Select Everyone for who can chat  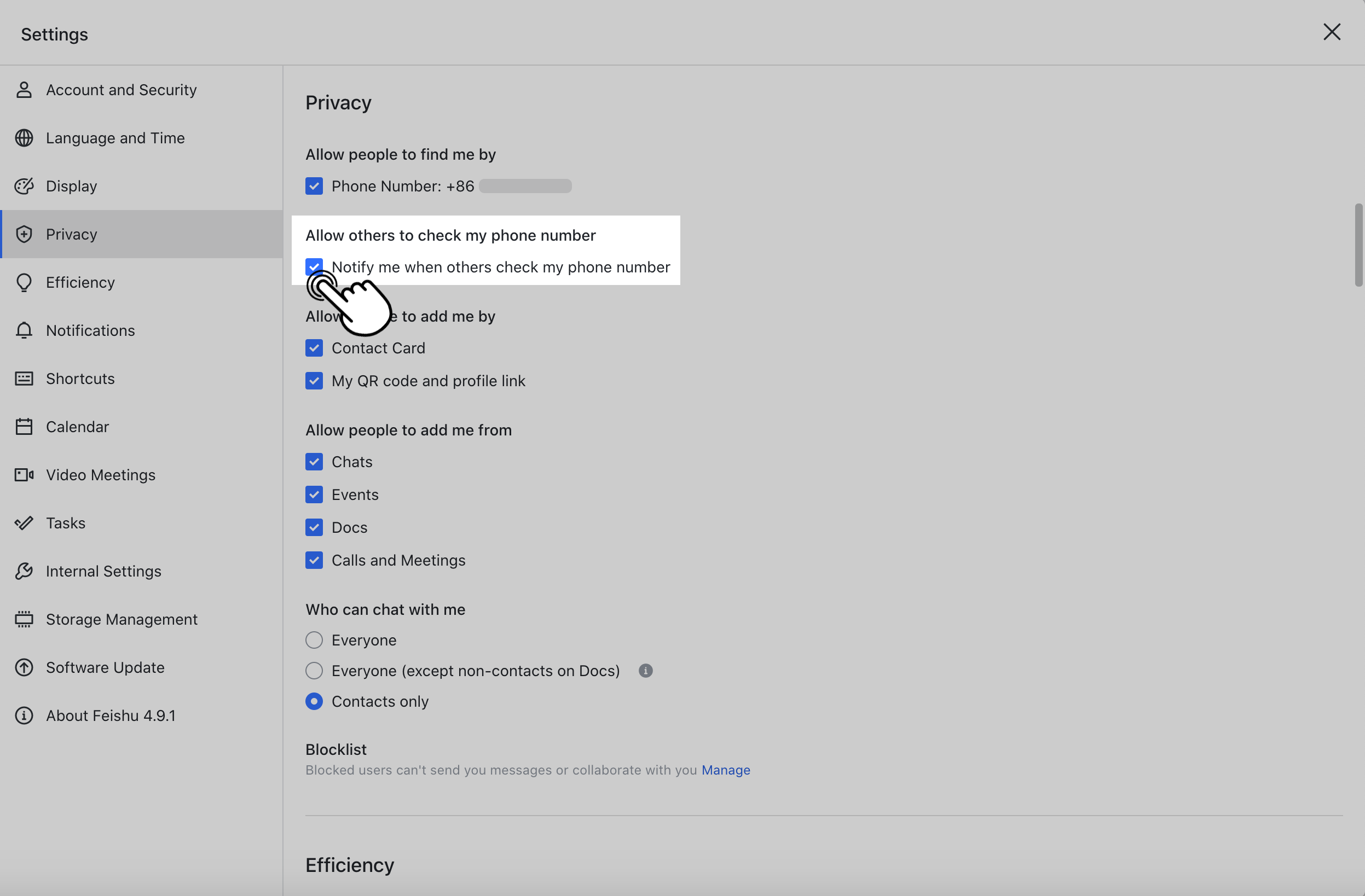[314, 640]
